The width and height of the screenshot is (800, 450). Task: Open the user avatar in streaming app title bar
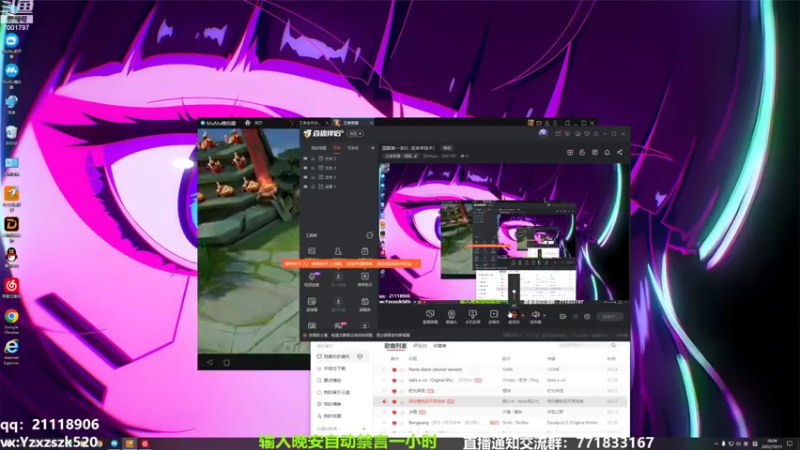(x=543, y=134)
